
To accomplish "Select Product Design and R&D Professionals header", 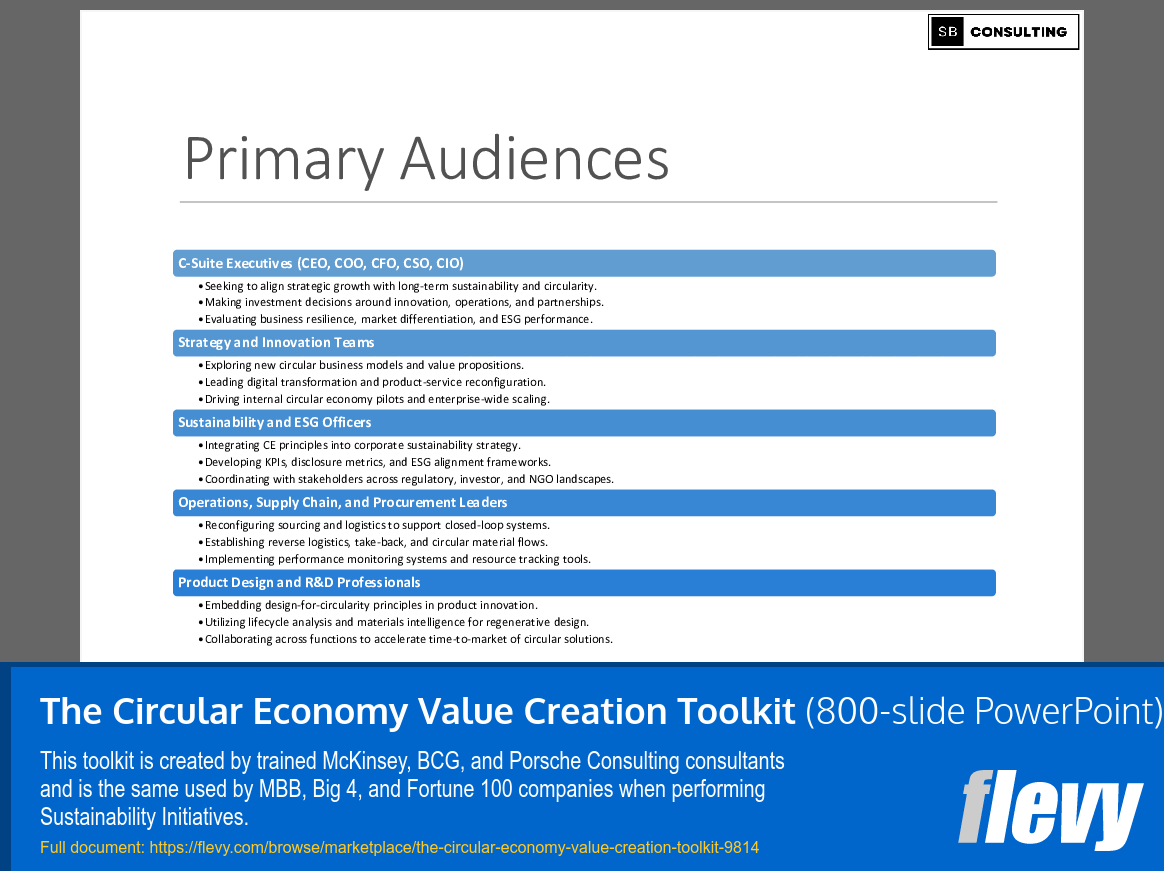I will point(584,583).
